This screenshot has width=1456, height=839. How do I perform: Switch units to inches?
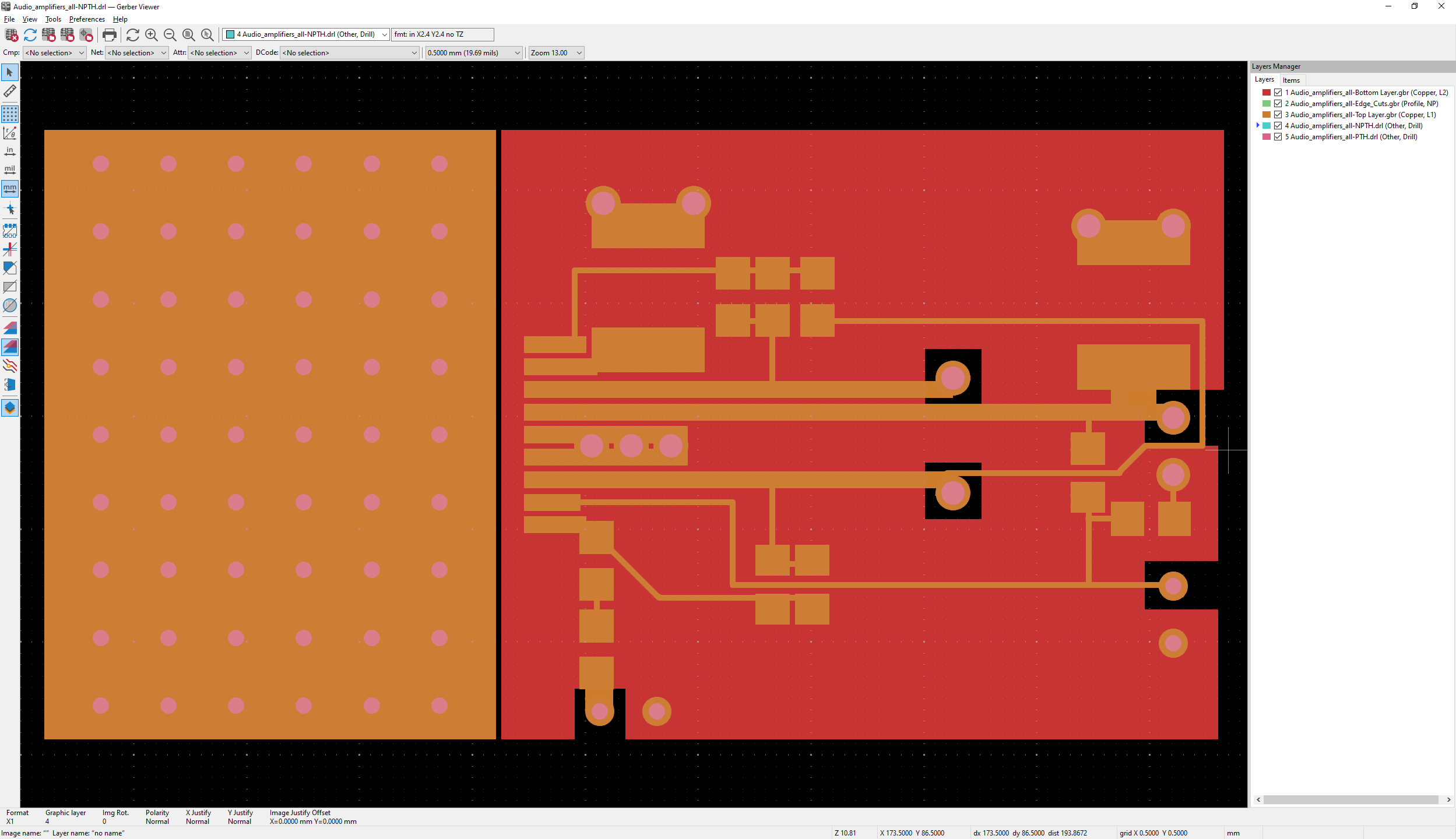pyautogui.click(x=10, y=151)
